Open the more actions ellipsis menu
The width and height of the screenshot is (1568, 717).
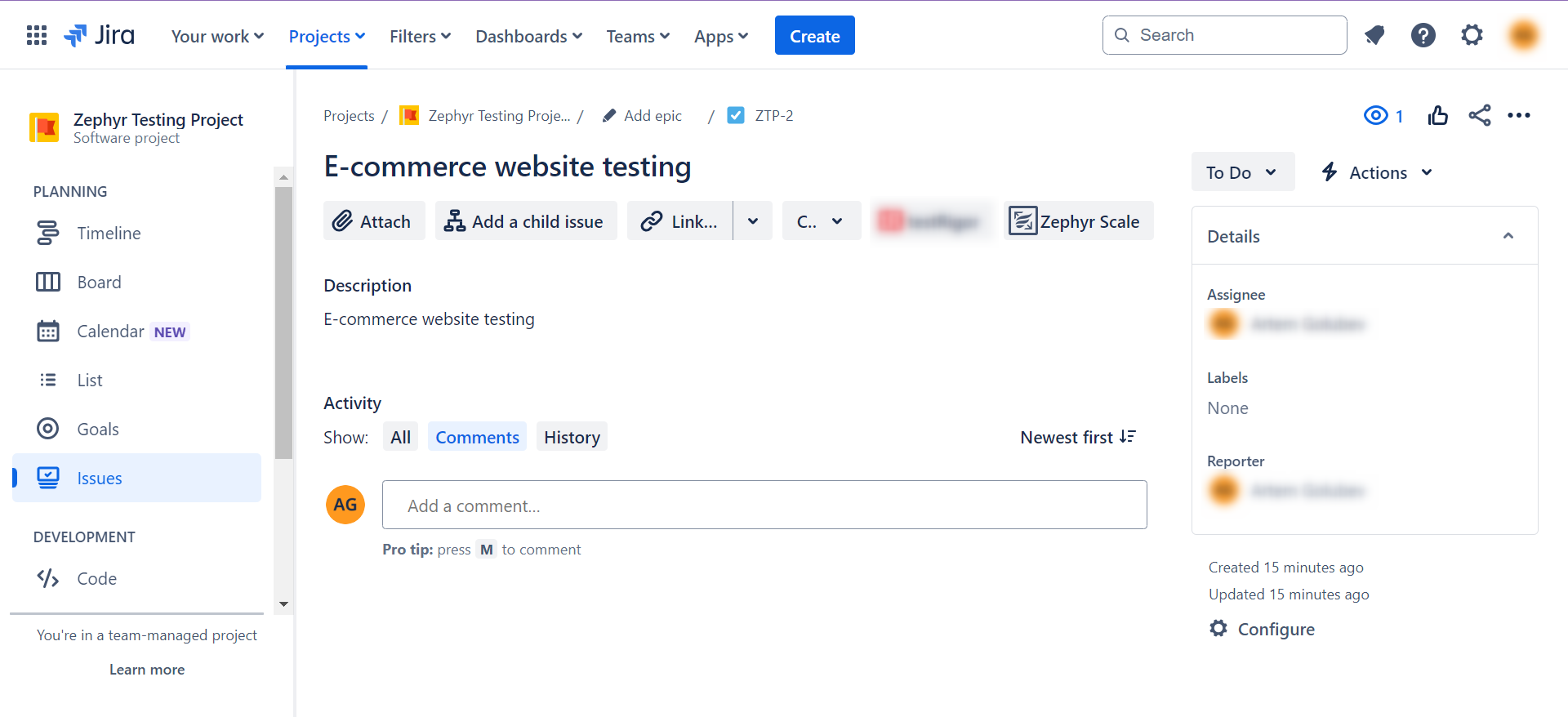1518,116
